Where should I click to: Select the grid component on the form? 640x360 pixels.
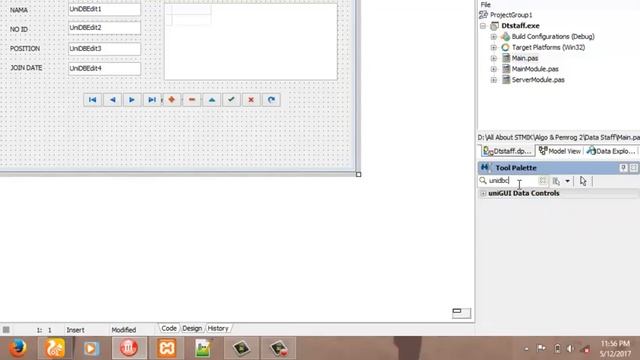[251, 42]
